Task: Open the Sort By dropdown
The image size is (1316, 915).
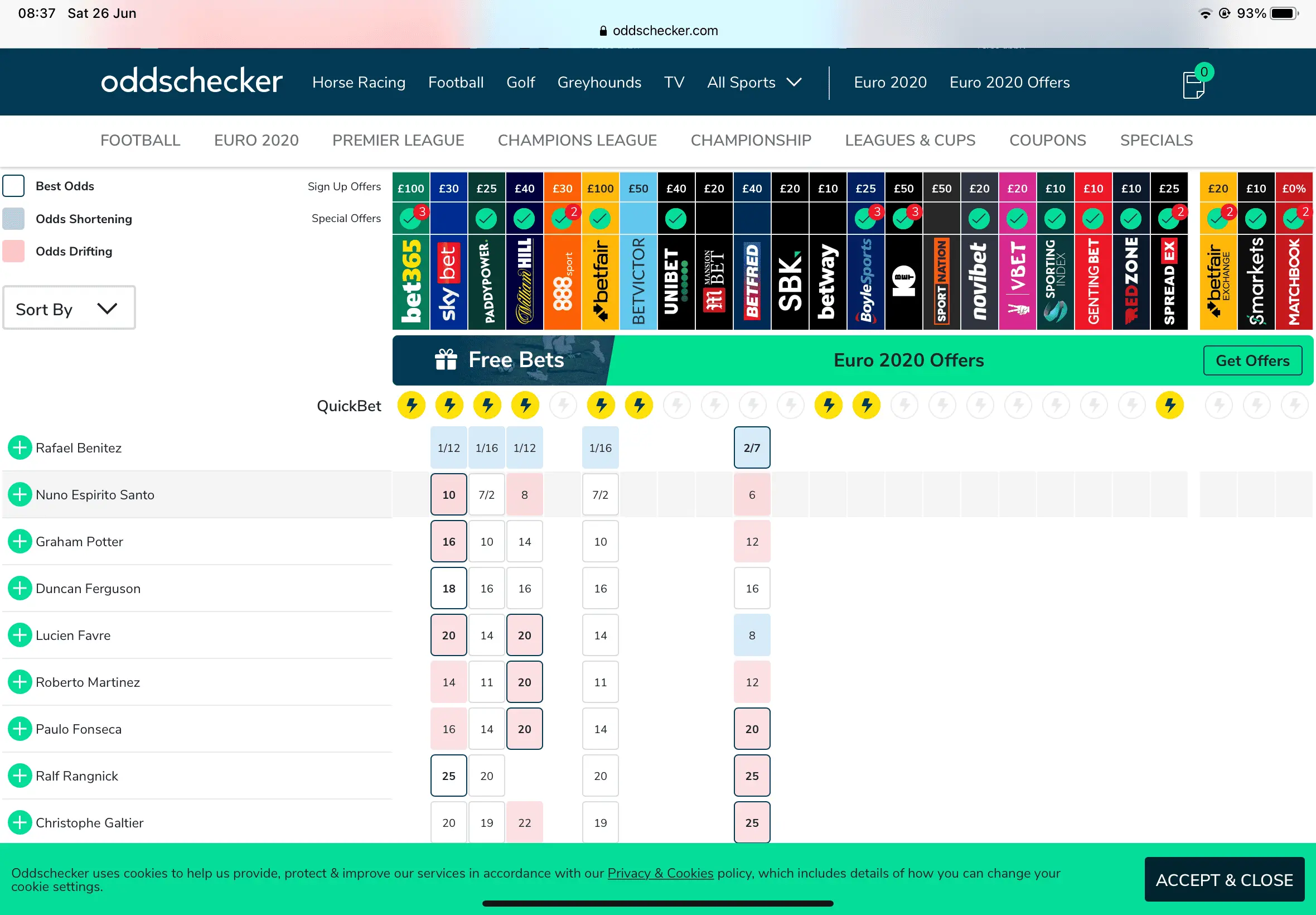Action: (69, 309)
